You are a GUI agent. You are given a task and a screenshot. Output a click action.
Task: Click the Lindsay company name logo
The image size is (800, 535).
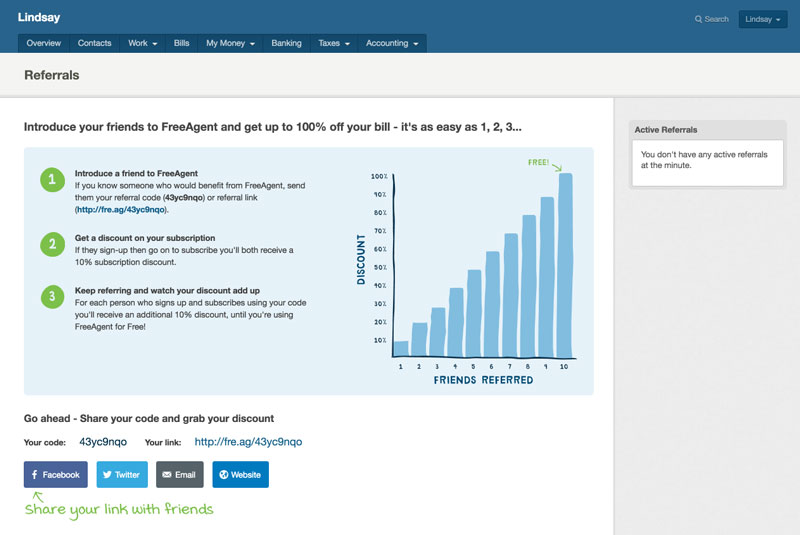pyautogui.click(x=39, y=17)
